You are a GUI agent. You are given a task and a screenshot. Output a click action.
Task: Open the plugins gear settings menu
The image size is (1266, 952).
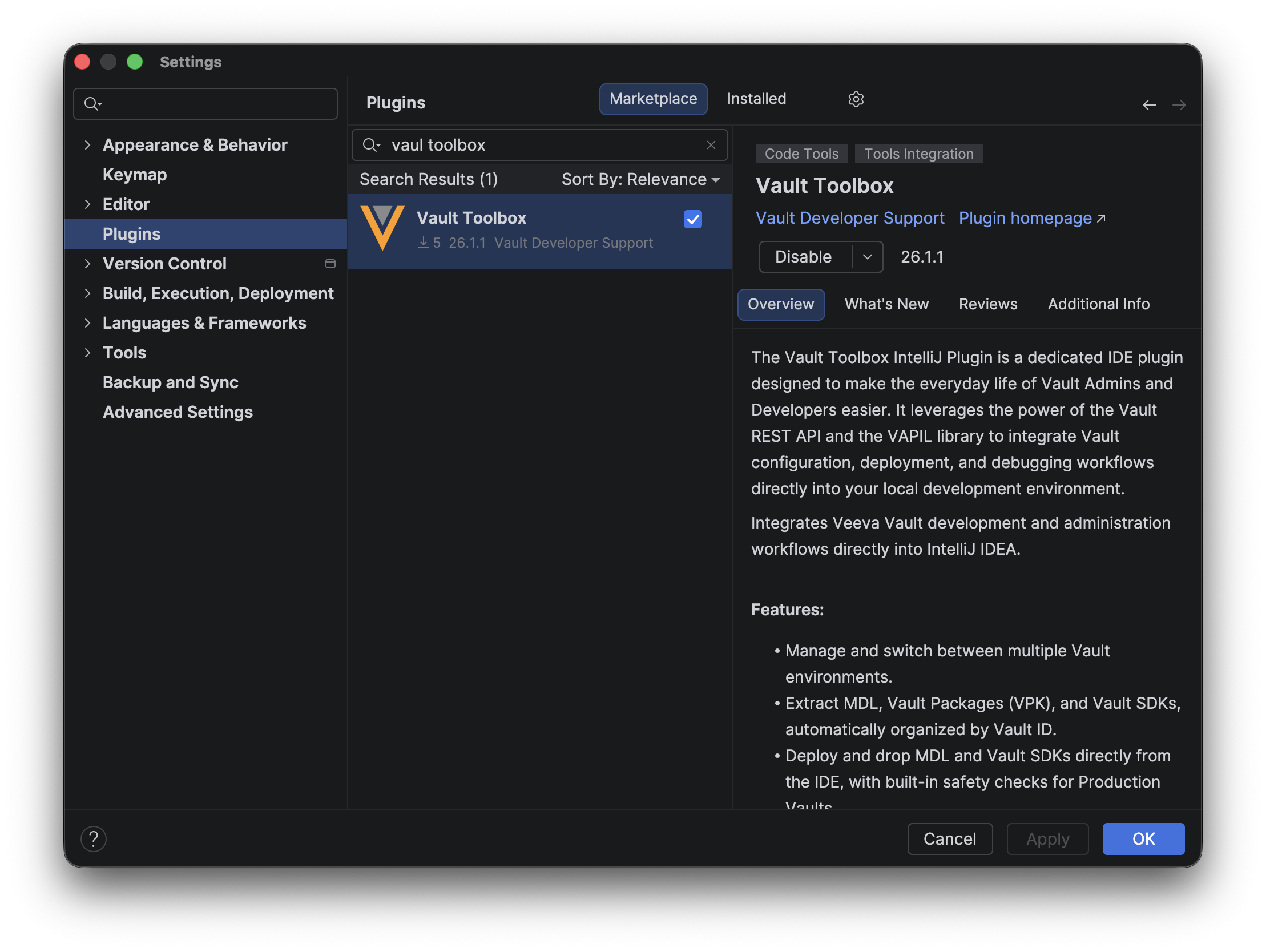pyautogui.click(x=855, y=100)
